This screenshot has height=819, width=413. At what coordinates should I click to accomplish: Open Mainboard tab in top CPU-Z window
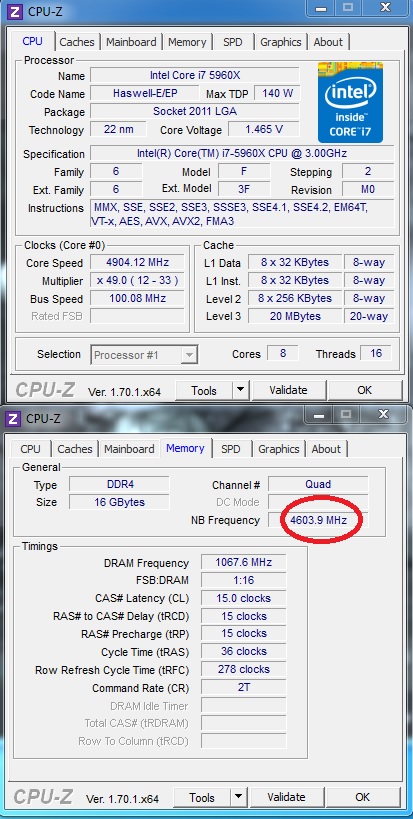point(132,42)
